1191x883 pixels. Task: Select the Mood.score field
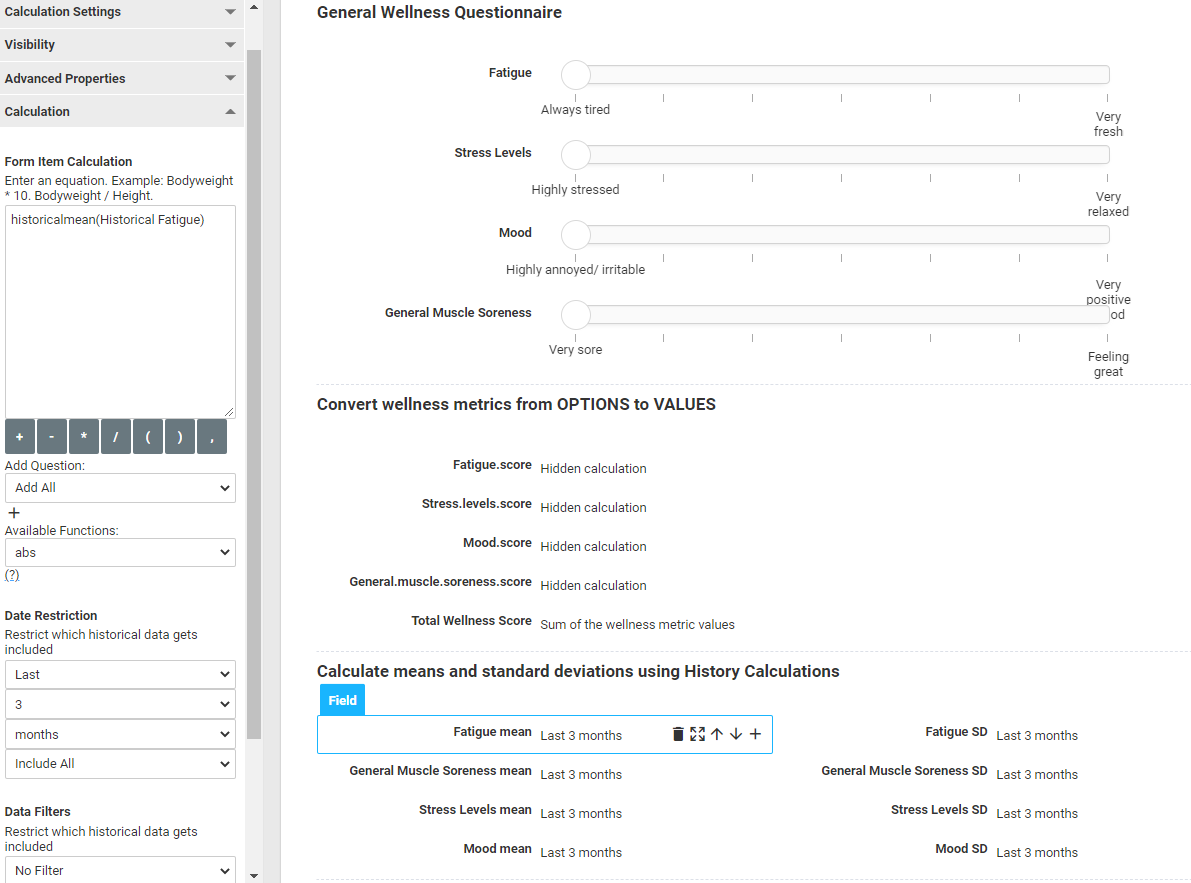click(x=752, y=545)
